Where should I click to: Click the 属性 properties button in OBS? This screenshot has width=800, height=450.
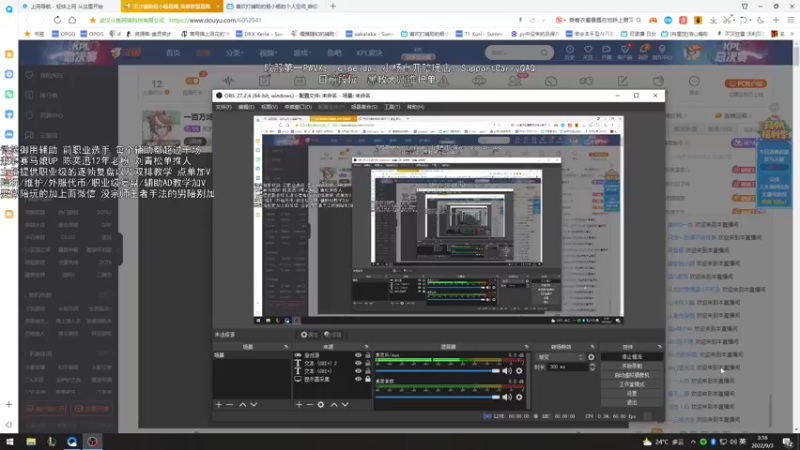coord(309,335)
